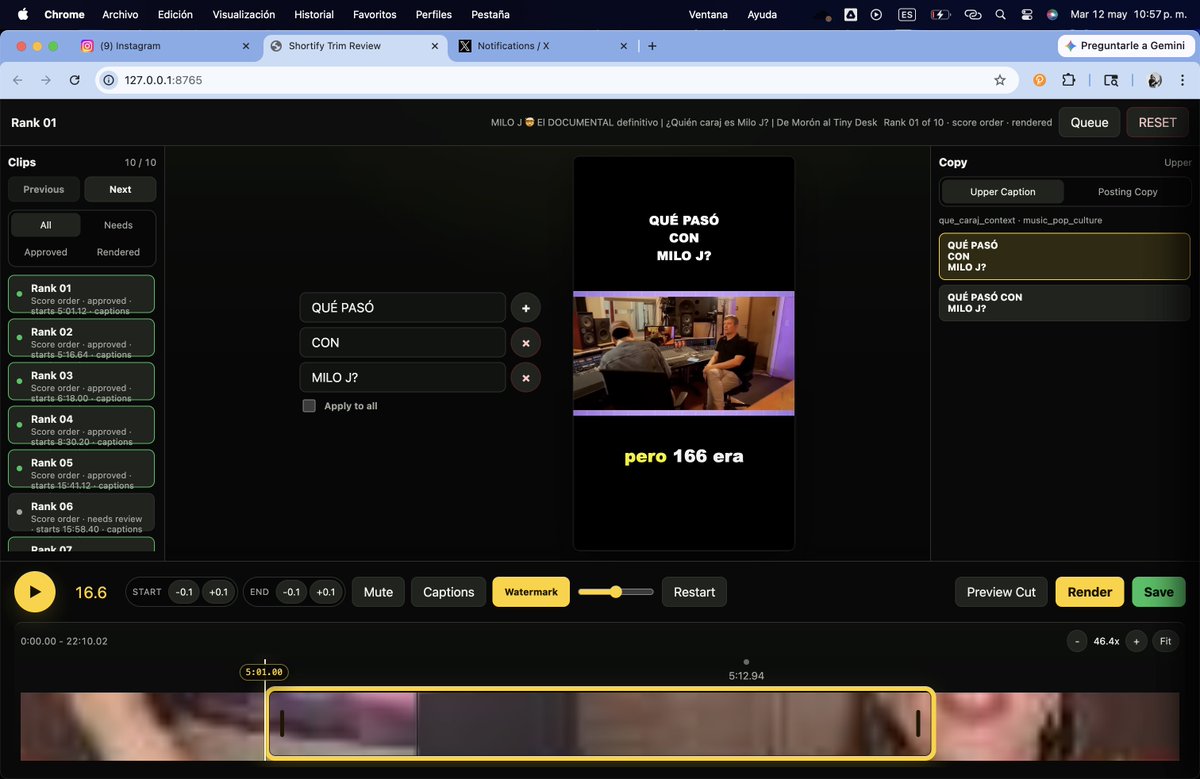Zoom out the timeline with minus button
The height and width of the screenshot is (779, 1200).
click(x=1076, y=641)
